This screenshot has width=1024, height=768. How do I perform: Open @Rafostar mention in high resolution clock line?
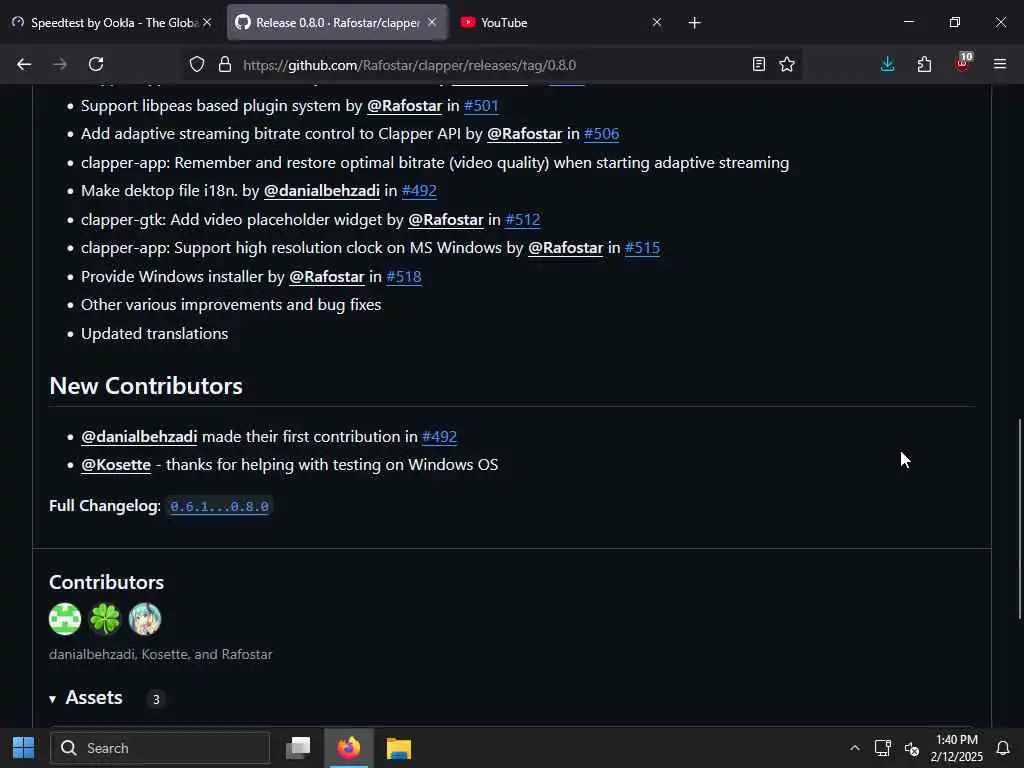565,248
